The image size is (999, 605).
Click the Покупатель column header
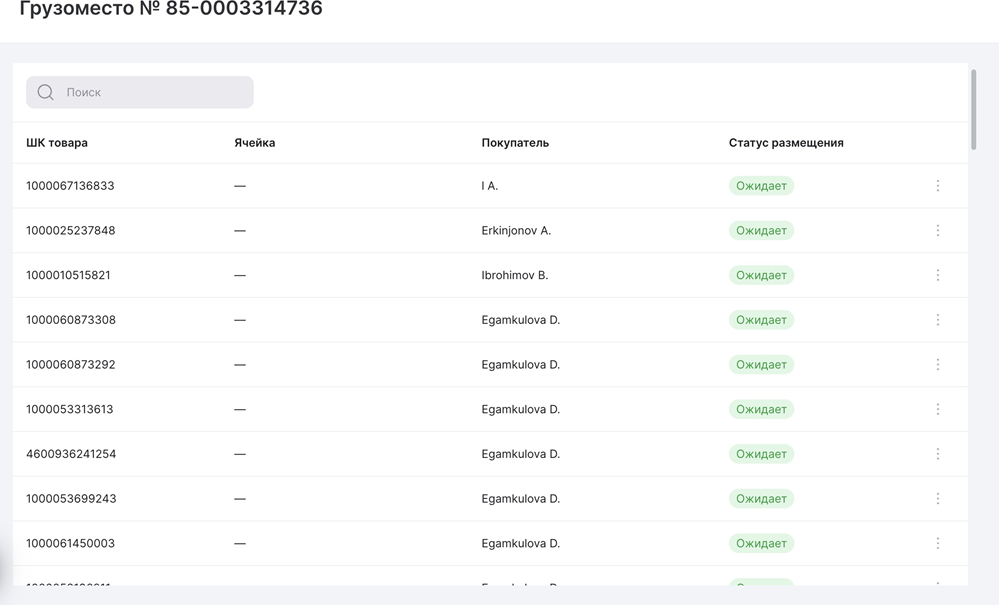pos(515,143)
